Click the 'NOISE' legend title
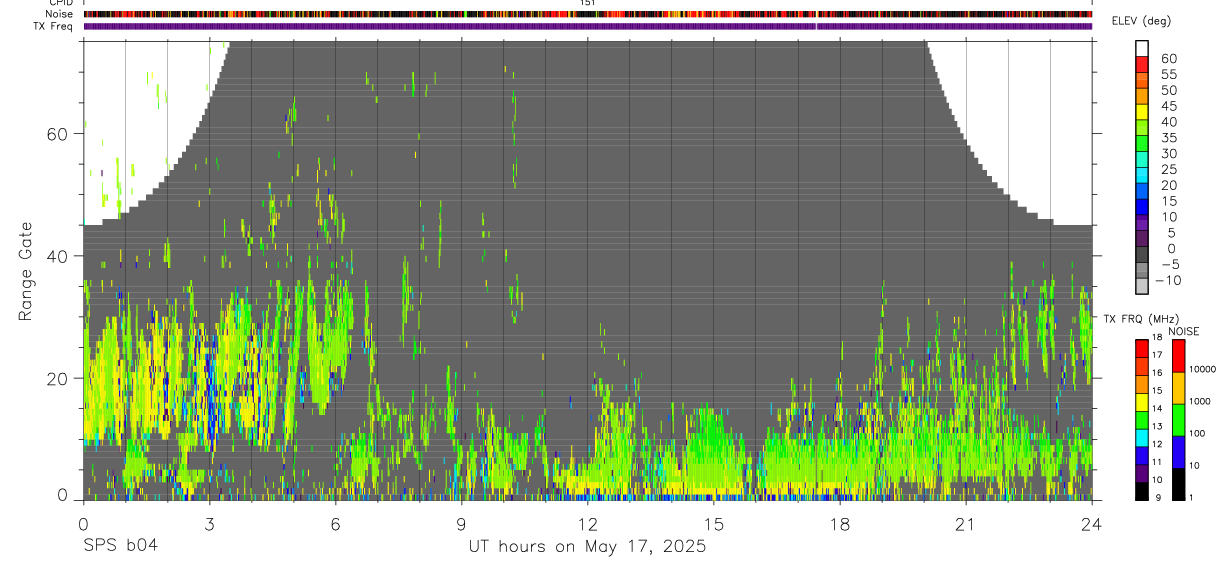Image resolution: width=1228 pixels, height=567 pixels. [x=1184, y=332]
